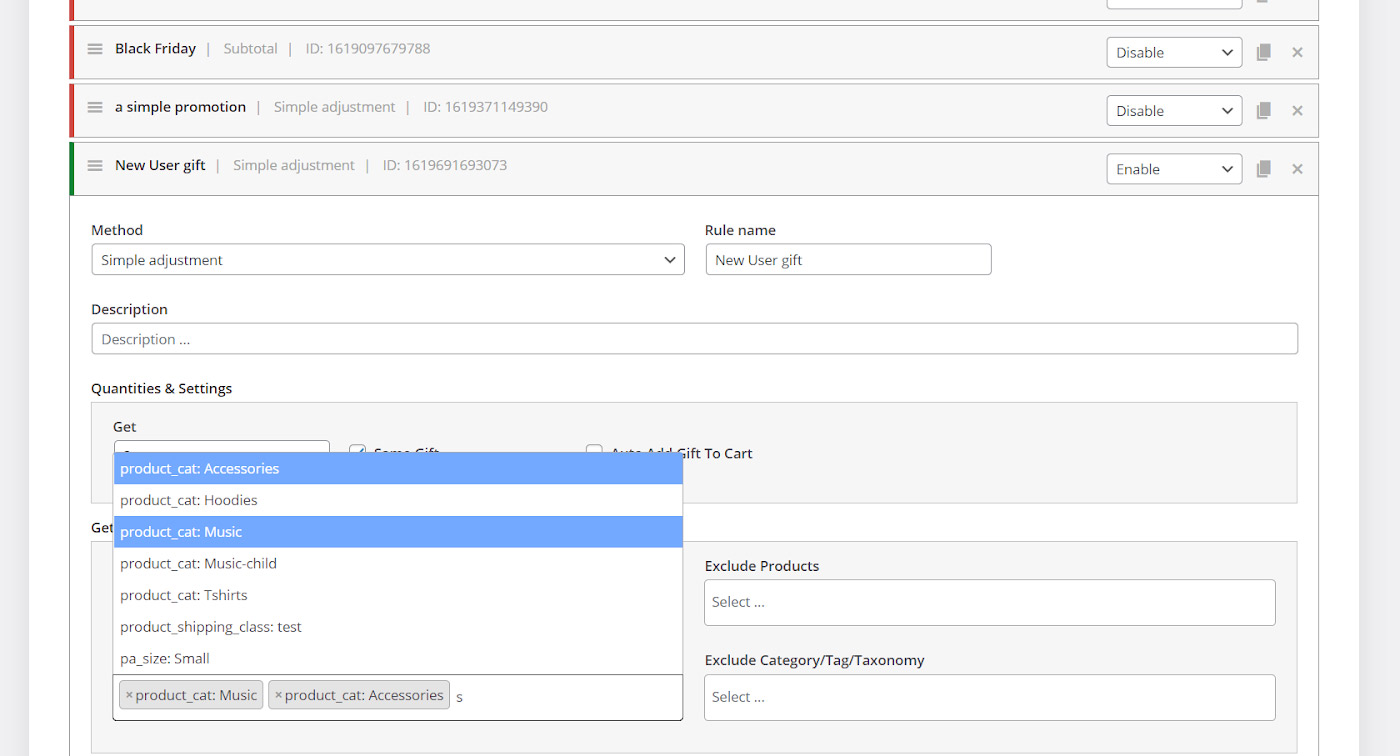This screenshot has height=756, width=1400.
Task: Open Black Friday status dropdown
Action: tap(1173, 53)
